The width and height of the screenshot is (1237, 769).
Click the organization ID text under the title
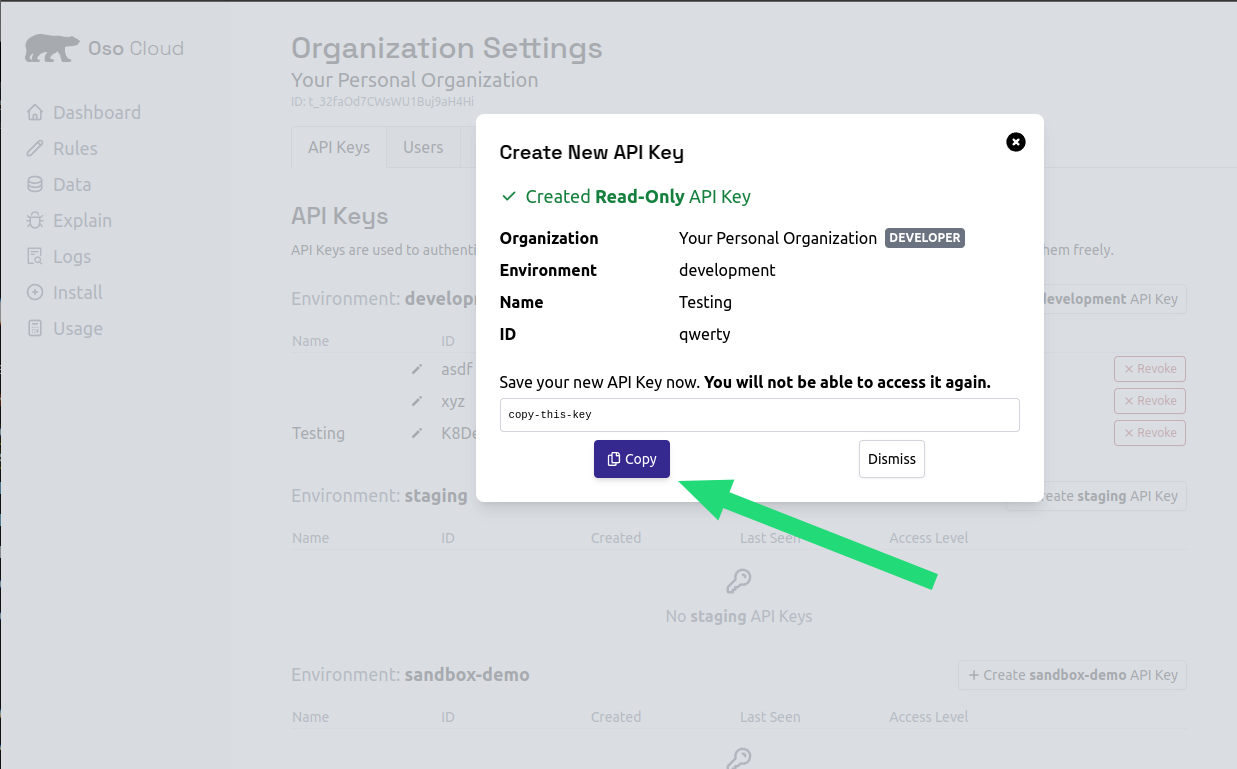click(x=382, y=102)
